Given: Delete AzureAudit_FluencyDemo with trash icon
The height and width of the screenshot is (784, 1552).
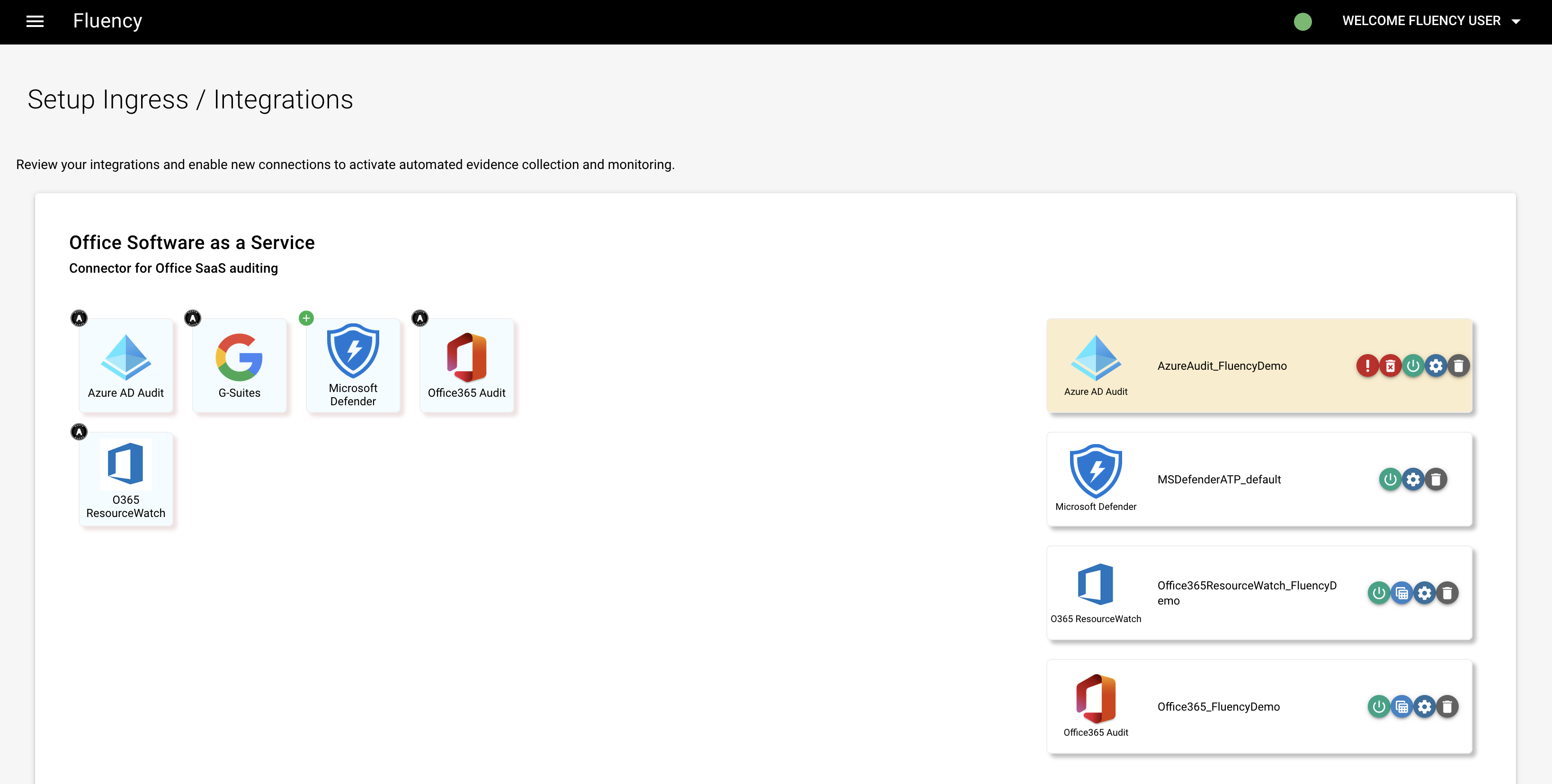Looking at the screenshot, I should 1459,366.
